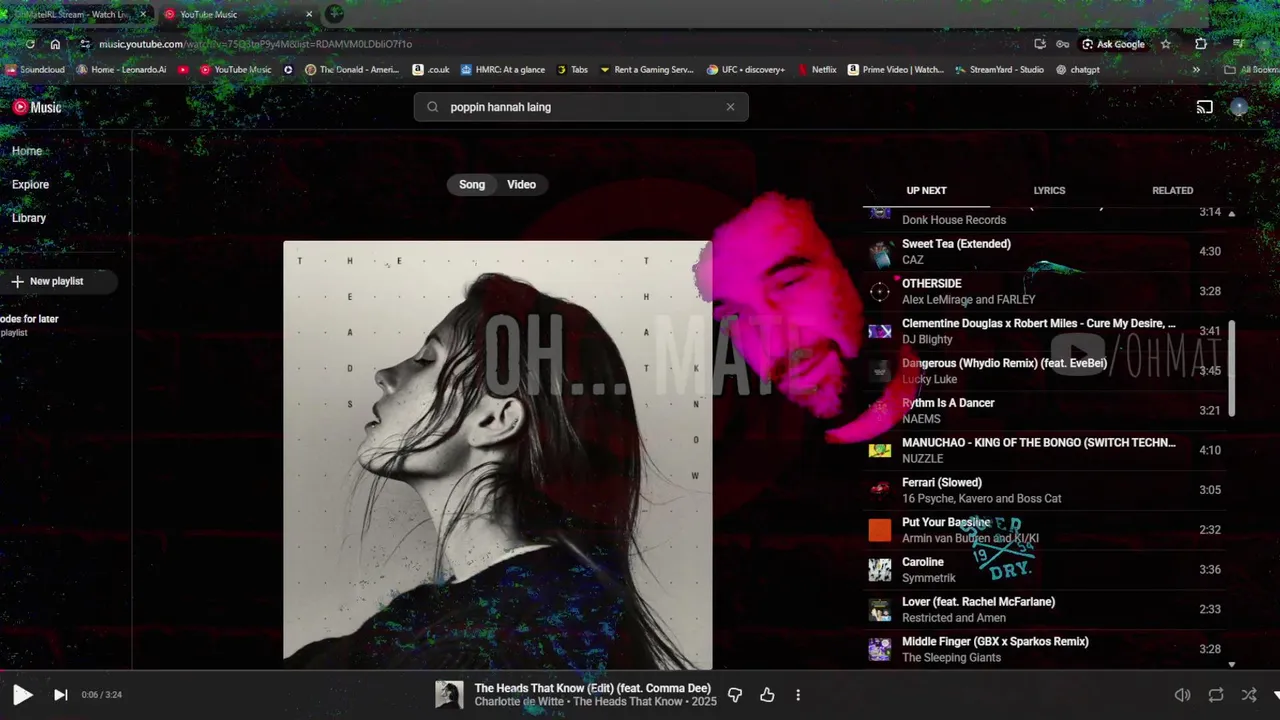The height and width of the screenshot is (720, 1280).
Task: Reload the page
Action: 30,44
